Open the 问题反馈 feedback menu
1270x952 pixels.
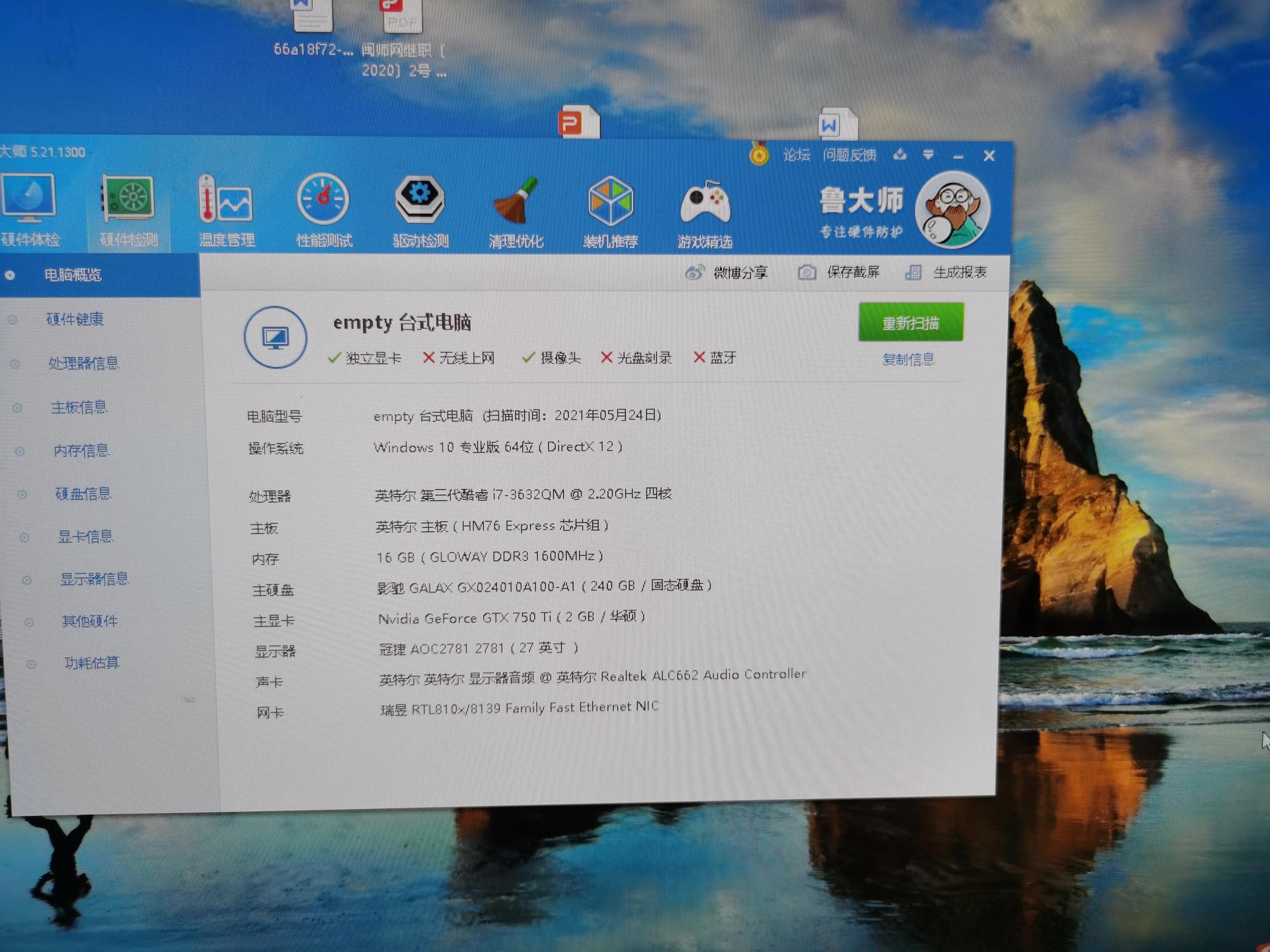click(850, 155)
